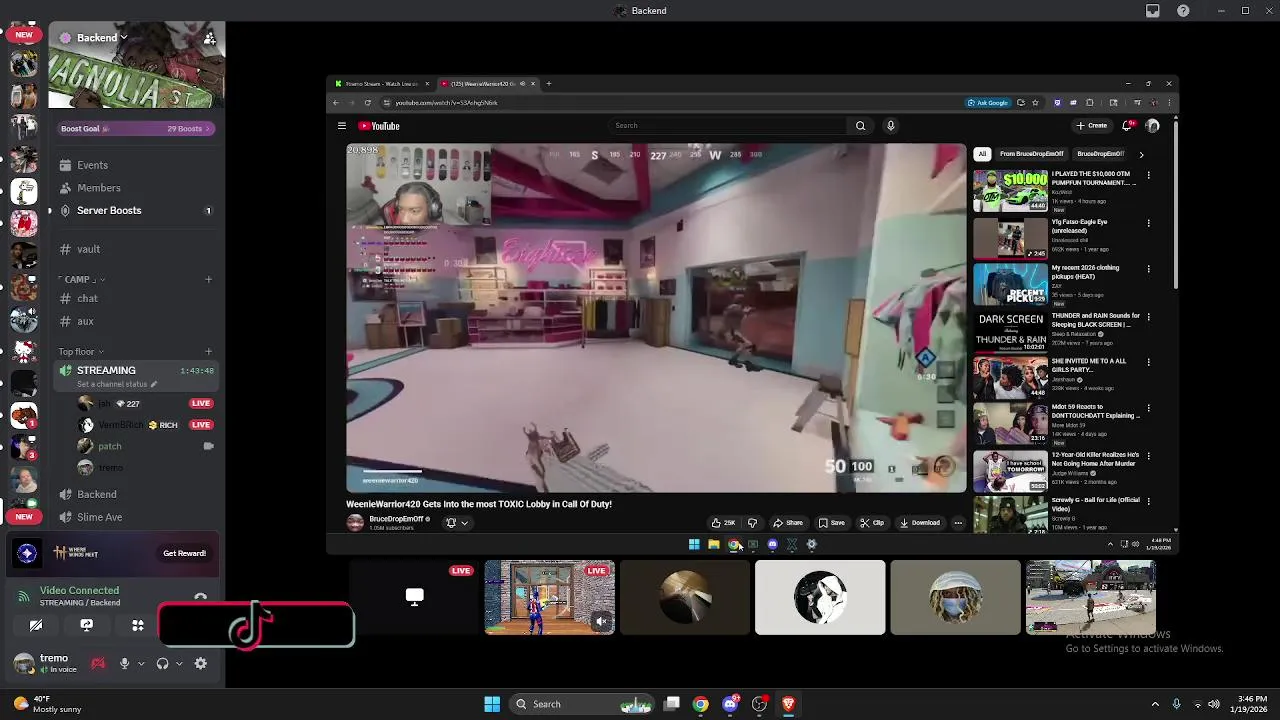The image size is (1280, 720).
Task: Click invite people icon beside Backend
Action: click(209, 38)
